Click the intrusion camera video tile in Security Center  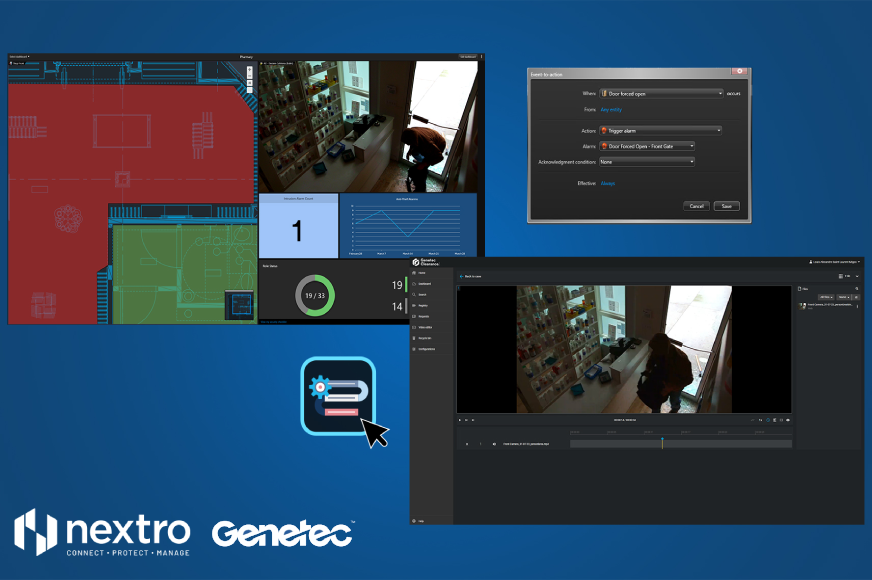click(370, 125)
